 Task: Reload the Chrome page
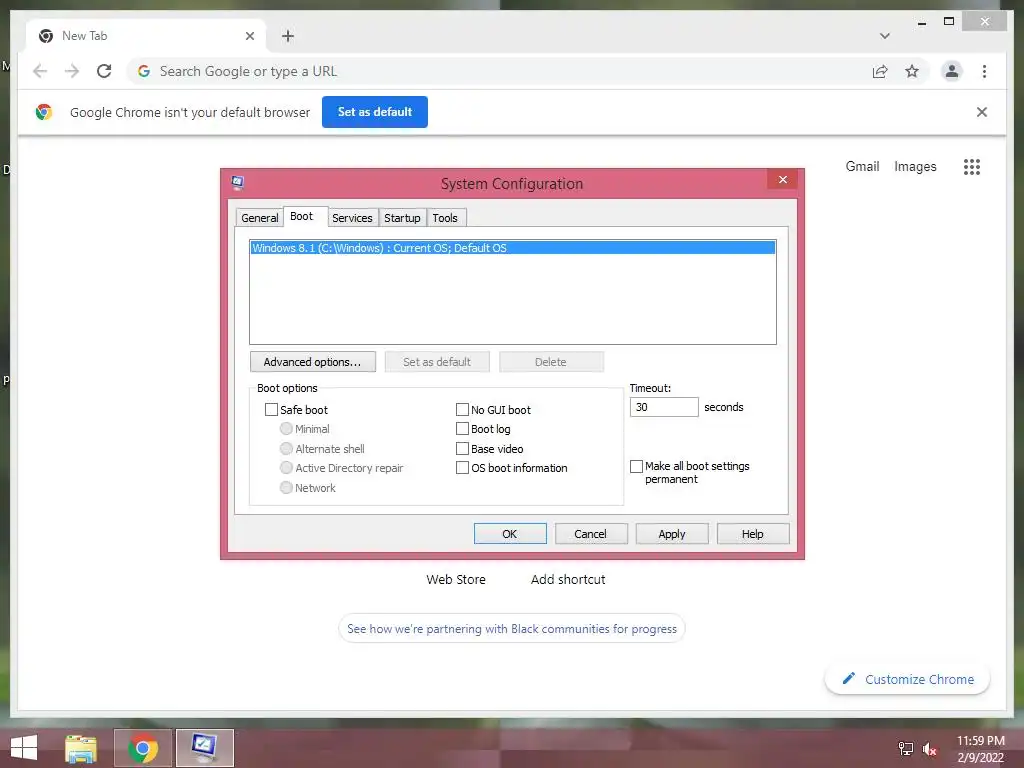click(104, 71)
